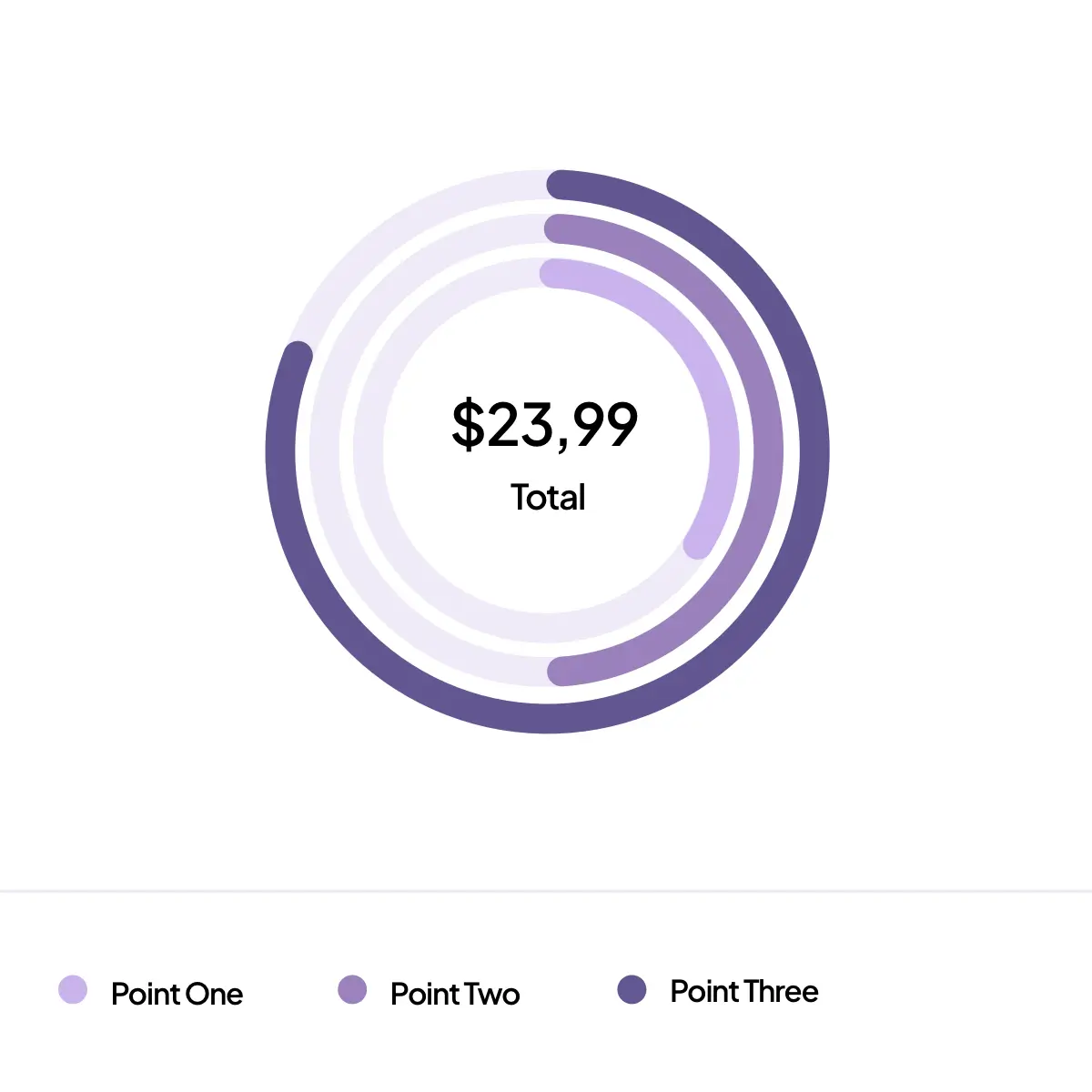This screenshot has width=1092, height=1092.
Task: Click the $23,99 total amount
Action: point(545,424)
